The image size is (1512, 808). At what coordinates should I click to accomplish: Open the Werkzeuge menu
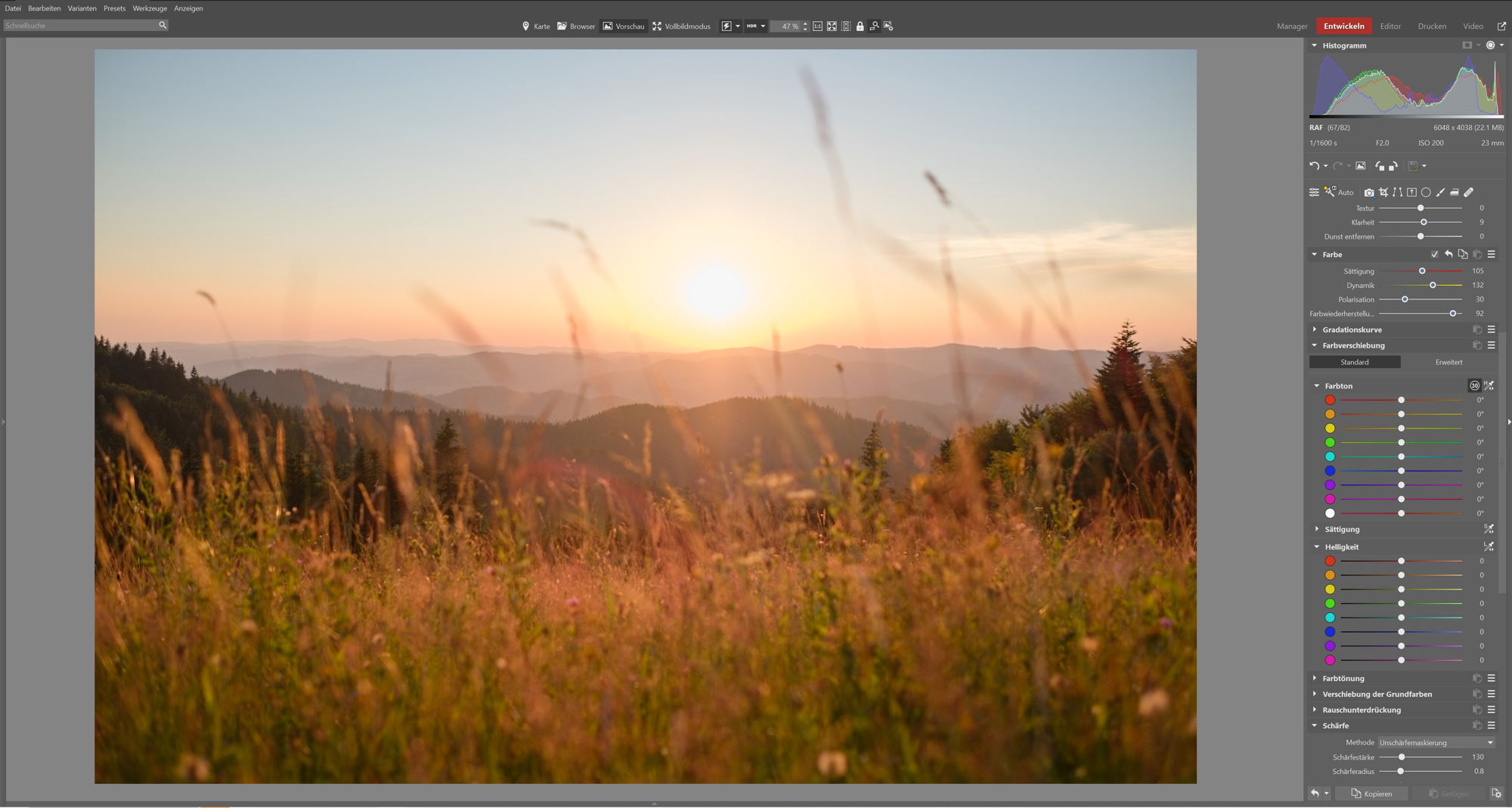click(x=150, y=8)
